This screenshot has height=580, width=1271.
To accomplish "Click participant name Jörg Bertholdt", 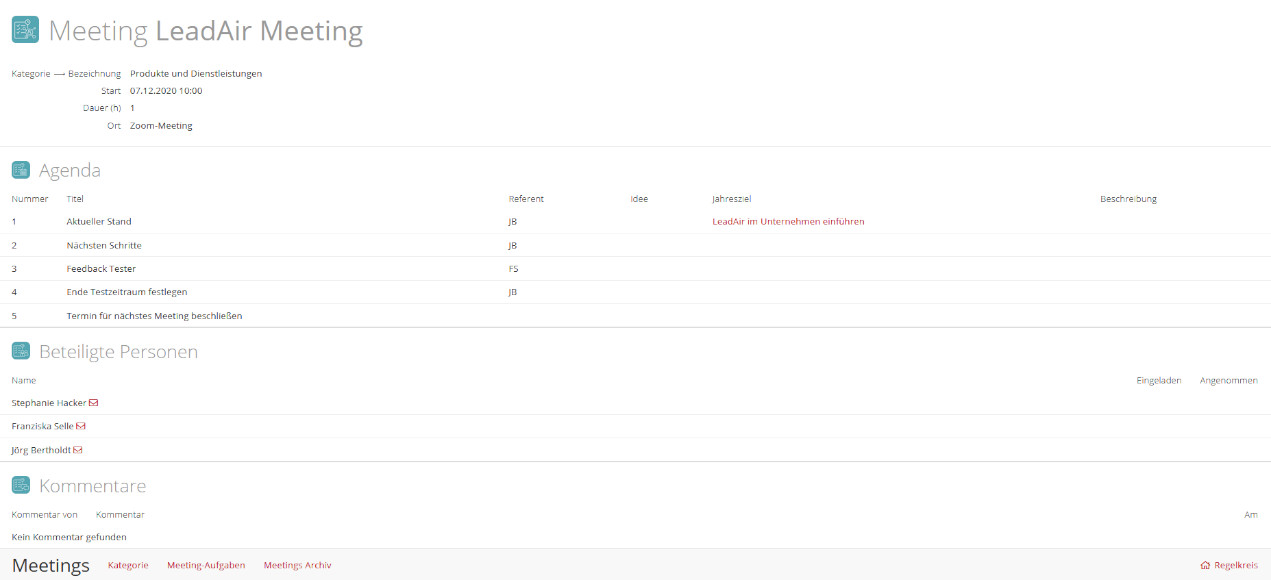I will pyautogui.click(x=41, y=450).
